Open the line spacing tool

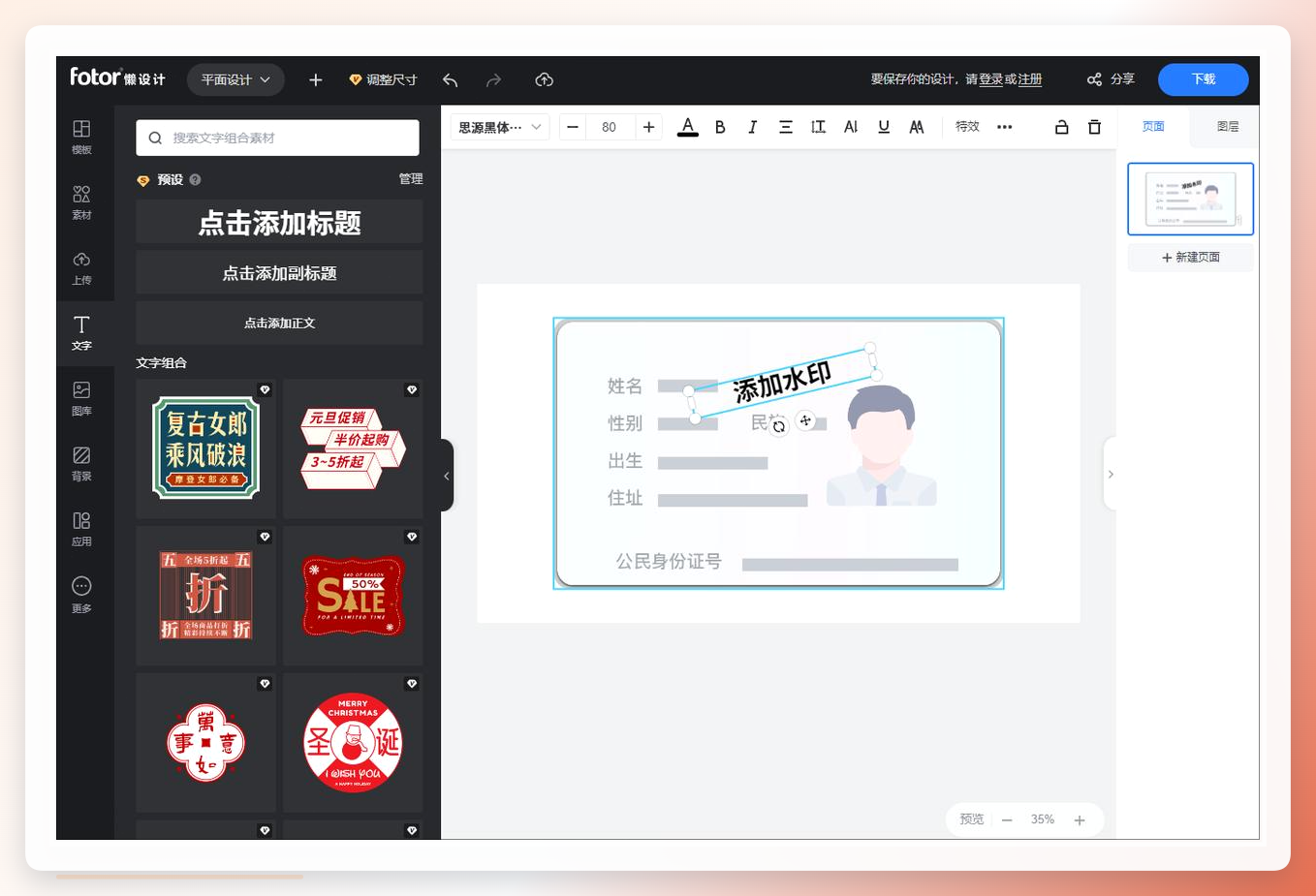(x=818, y=127)
